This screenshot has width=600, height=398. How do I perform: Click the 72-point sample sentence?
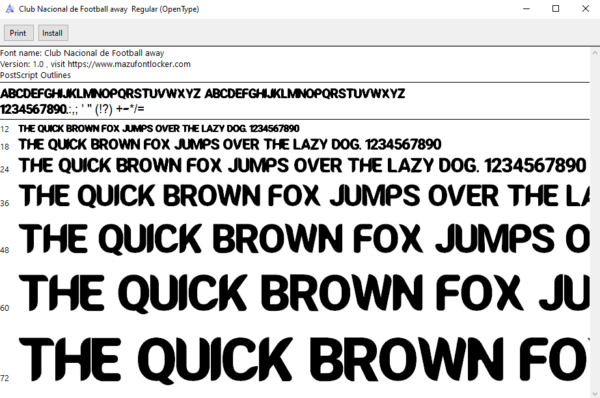[x=304, y=360]
